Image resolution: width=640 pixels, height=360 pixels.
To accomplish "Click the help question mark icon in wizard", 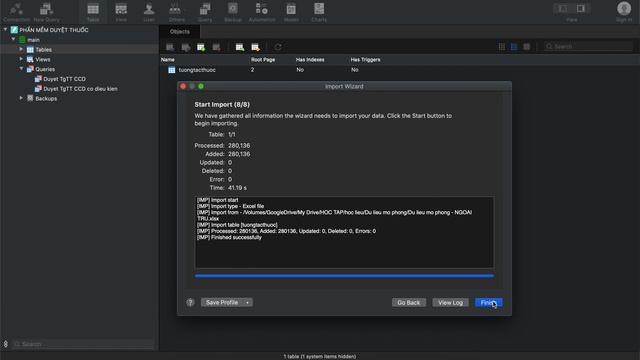I will (x=190, y=302).
